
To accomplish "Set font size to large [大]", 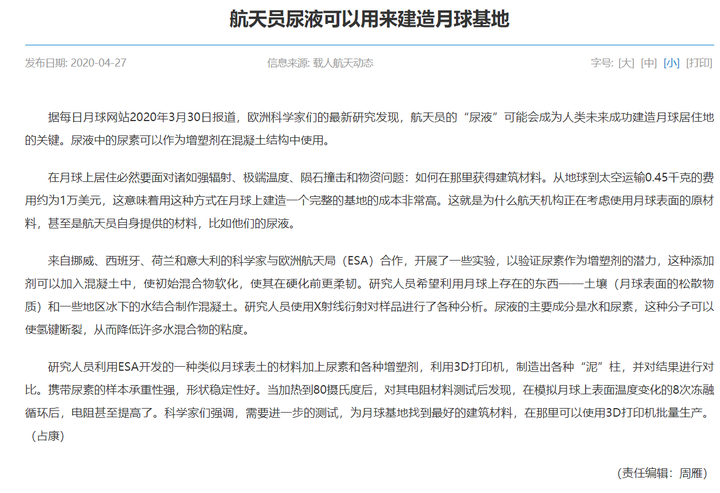I will click(626, 63).
